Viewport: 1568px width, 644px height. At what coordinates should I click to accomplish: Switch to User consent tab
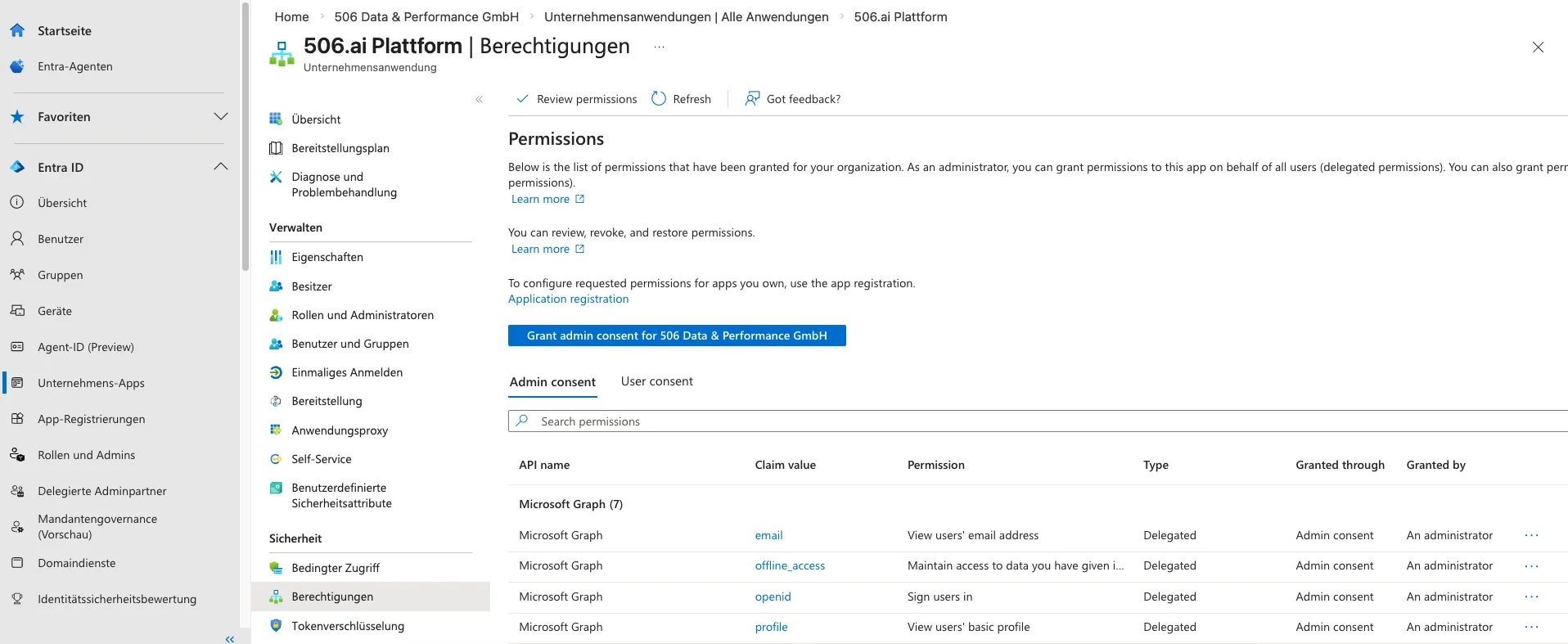[656, 381]
